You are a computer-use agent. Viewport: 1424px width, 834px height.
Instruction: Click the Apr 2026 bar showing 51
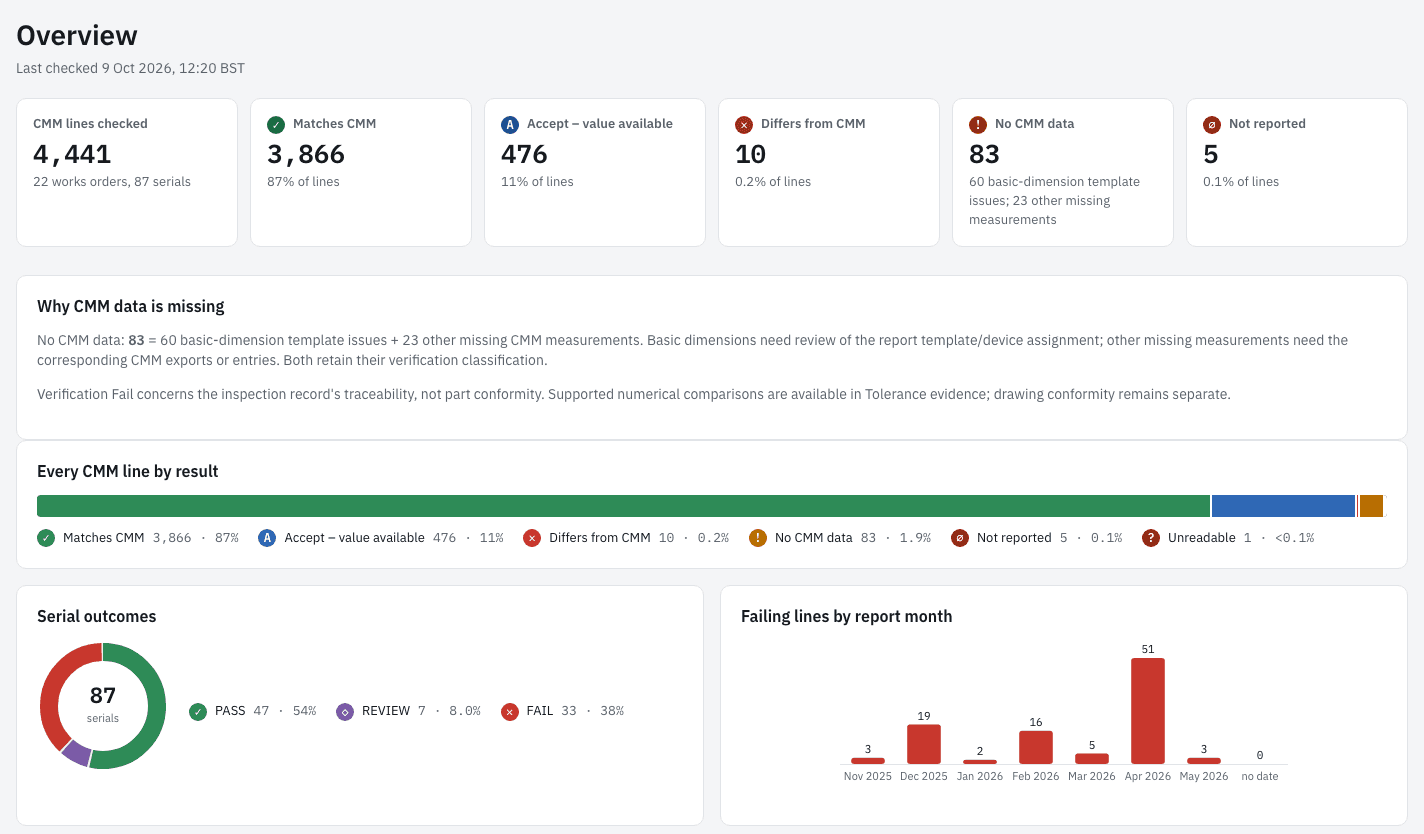click(x=1148, y=711)
